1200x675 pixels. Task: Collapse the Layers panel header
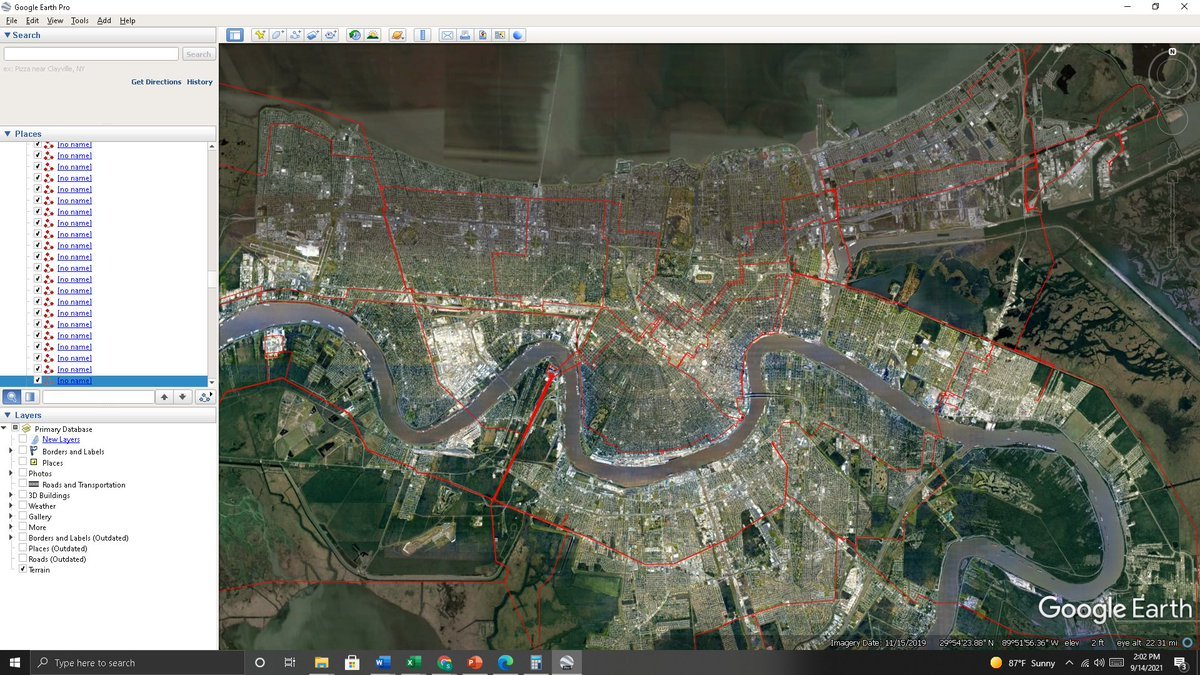pyautogui.click(x=108, y=415)
